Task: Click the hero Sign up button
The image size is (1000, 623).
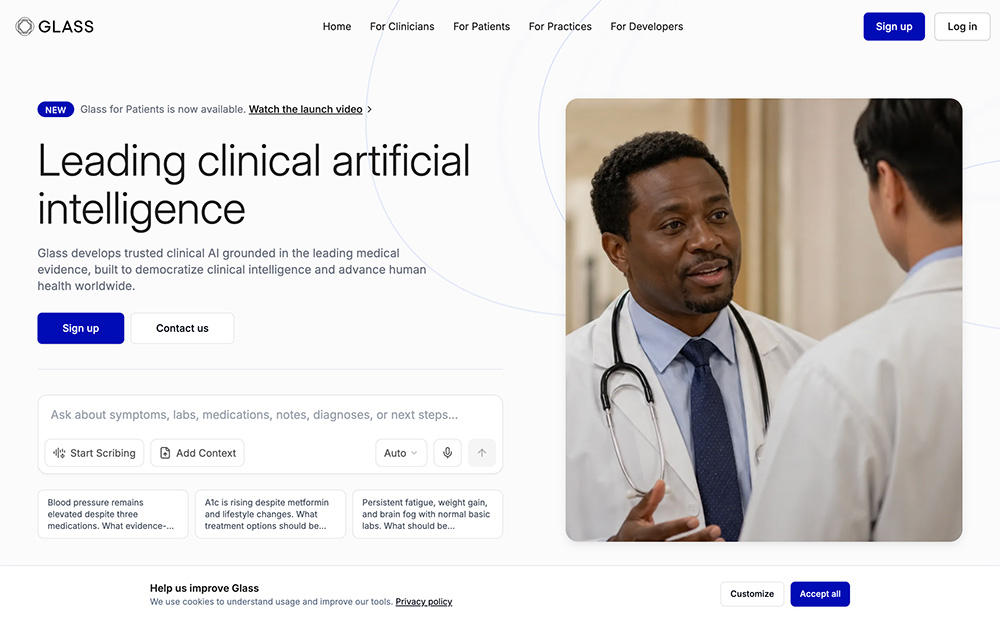Action: [x=80, y=328]
